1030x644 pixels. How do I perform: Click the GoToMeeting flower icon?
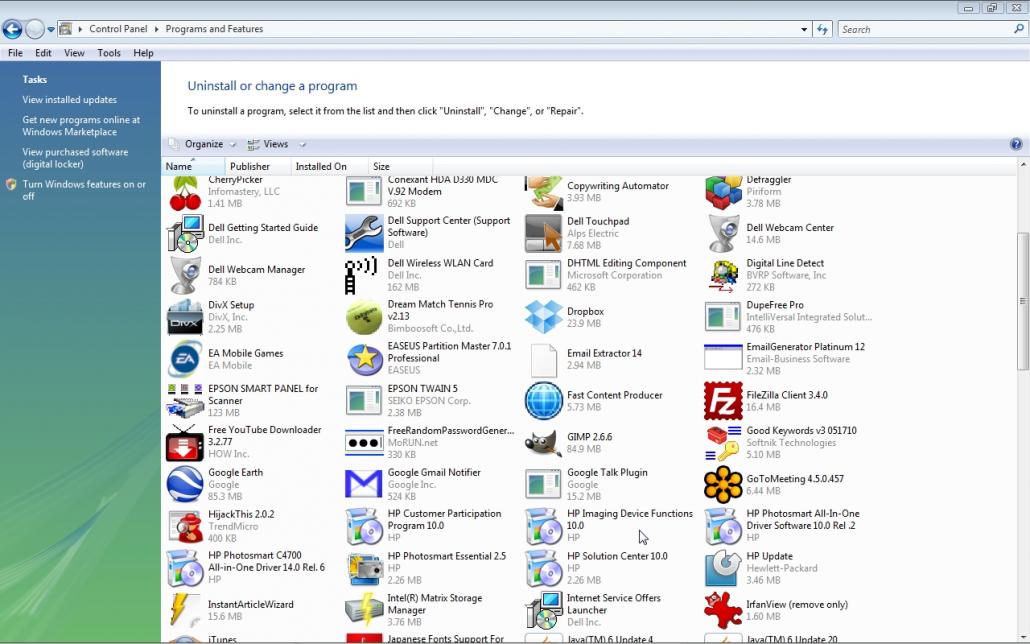(x=723, y=484)
